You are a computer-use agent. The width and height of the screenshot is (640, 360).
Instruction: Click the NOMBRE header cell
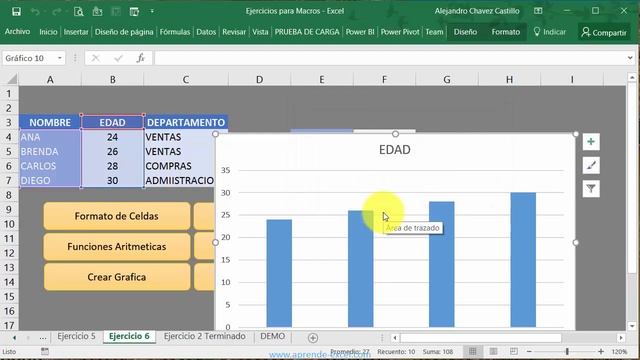(x=50, y=122)
